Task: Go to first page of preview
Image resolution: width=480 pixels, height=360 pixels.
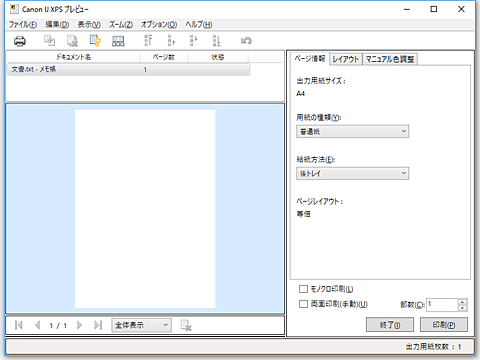Action: pyautogui.click(x=19, y=325)
